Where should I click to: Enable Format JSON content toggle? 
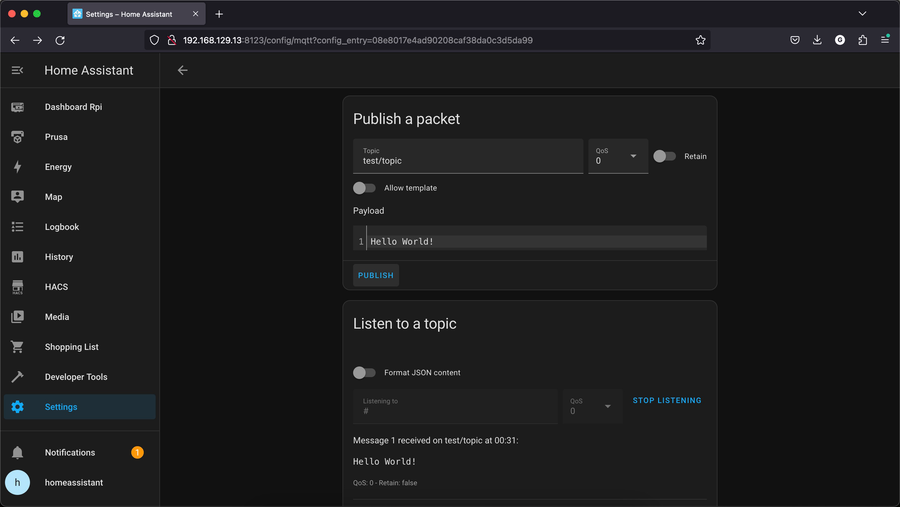click(x=364, y=373)
